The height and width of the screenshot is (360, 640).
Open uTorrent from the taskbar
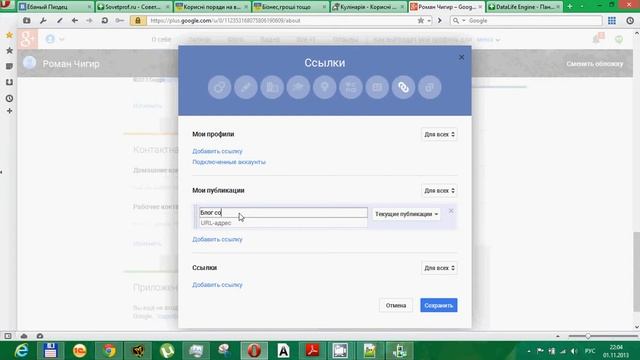pyautogui.click(x=167, y=351)
